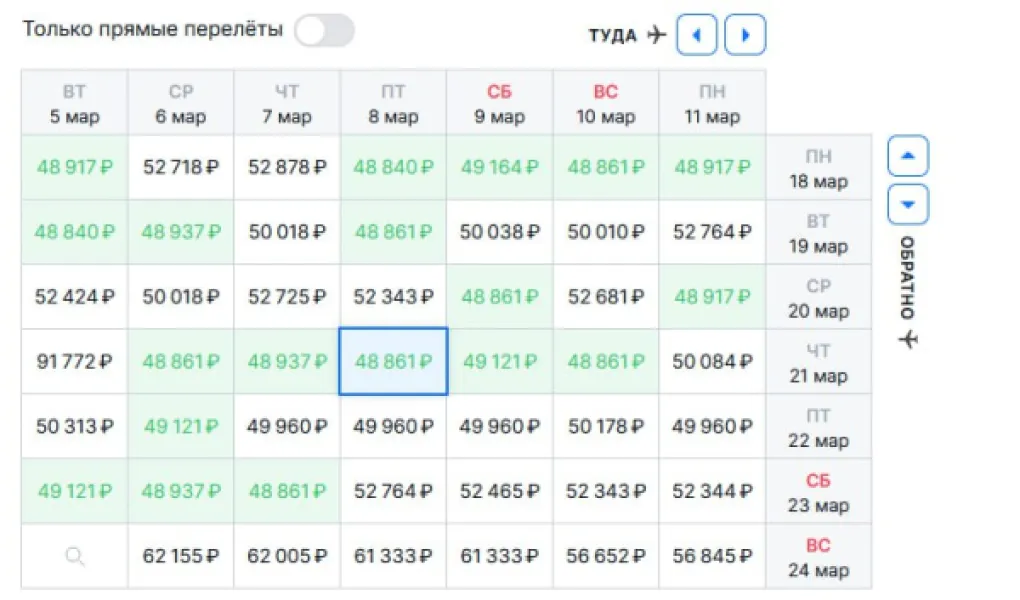The width and height of the screenshot is (1020, 600).
Task: Click the ПТ 22 мар return row label
Action: point(818,427)
